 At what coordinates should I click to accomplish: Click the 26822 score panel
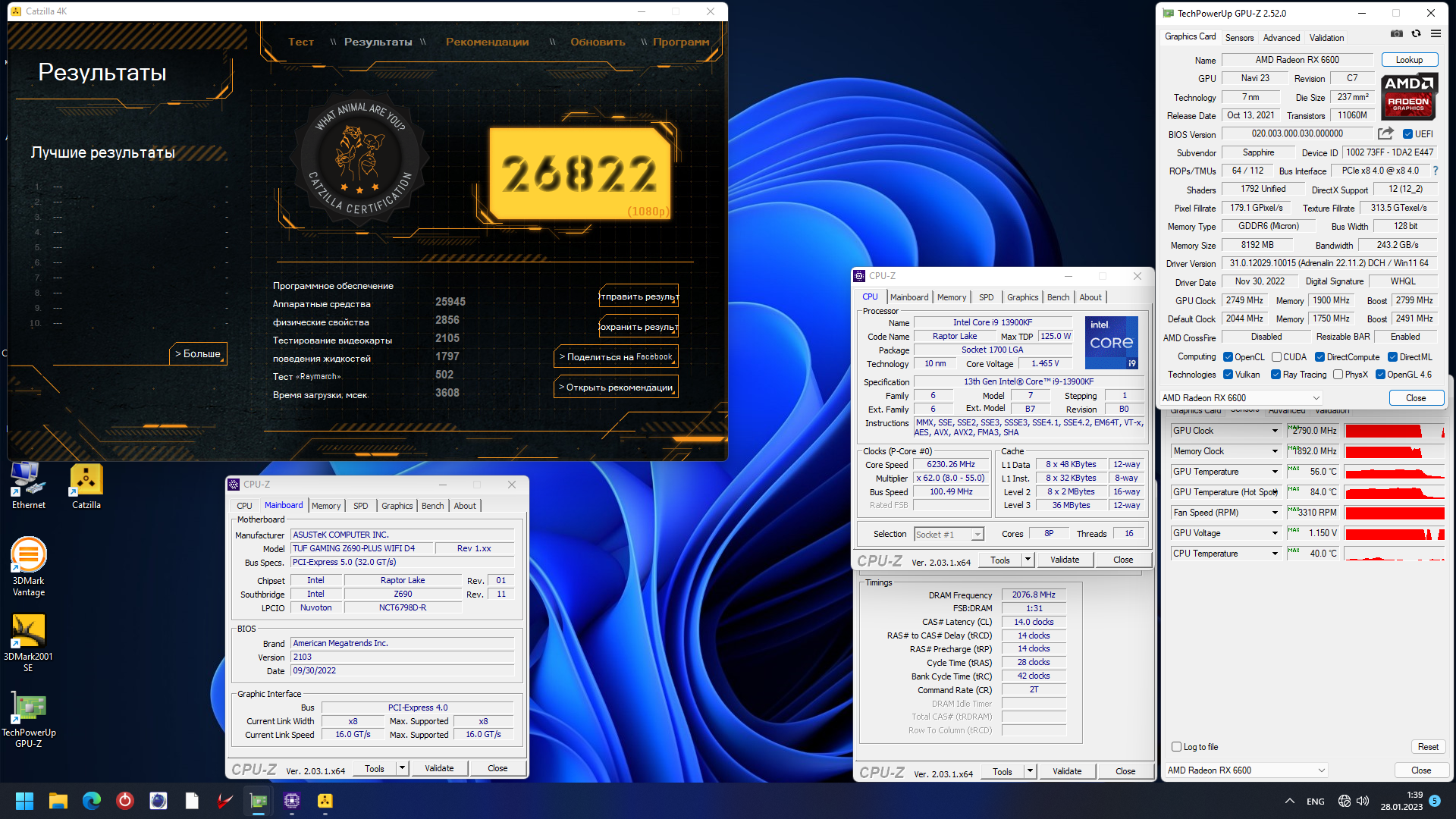point(579,173)
